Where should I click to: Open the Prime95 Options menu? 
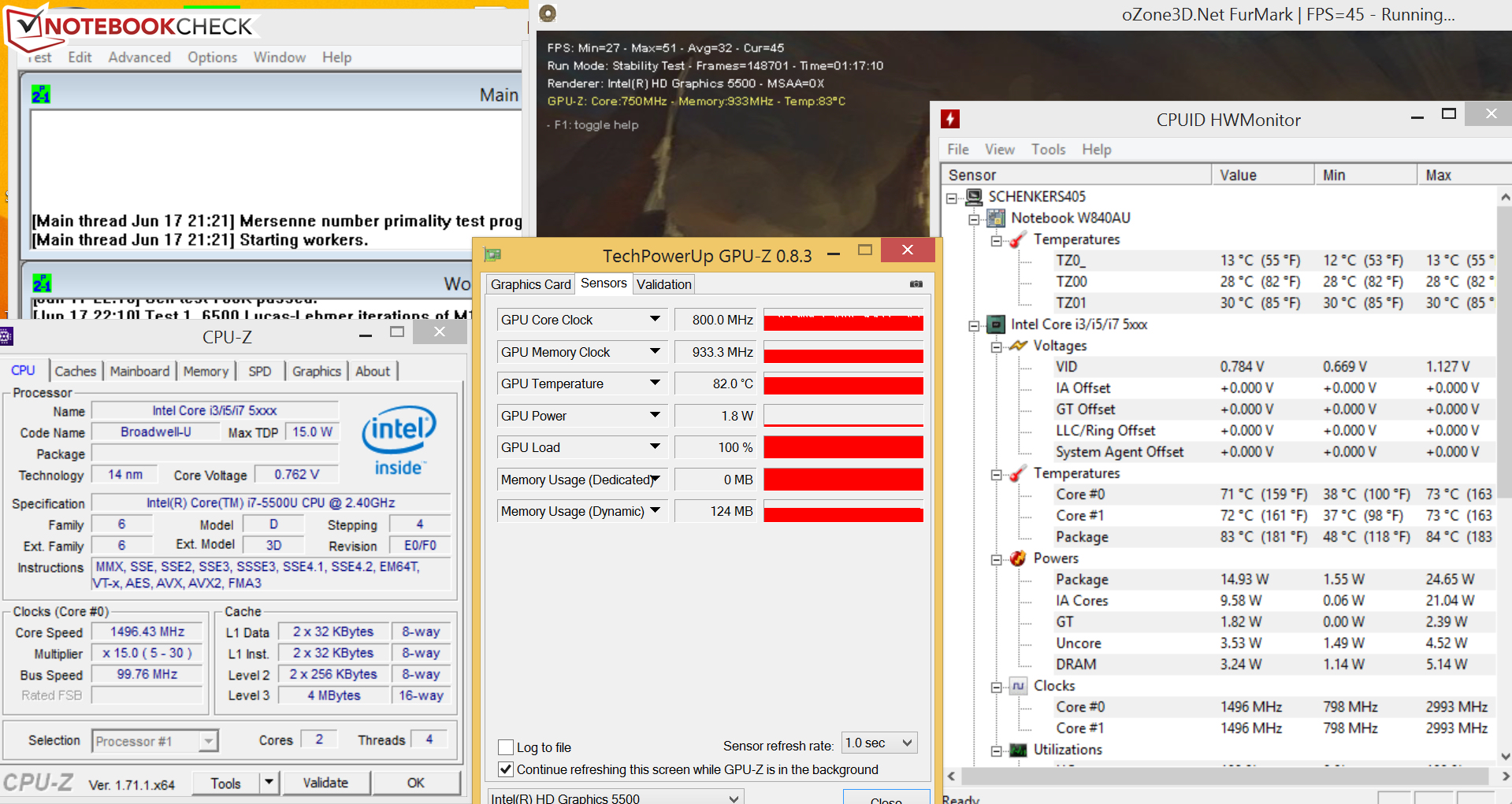point(213,57)
